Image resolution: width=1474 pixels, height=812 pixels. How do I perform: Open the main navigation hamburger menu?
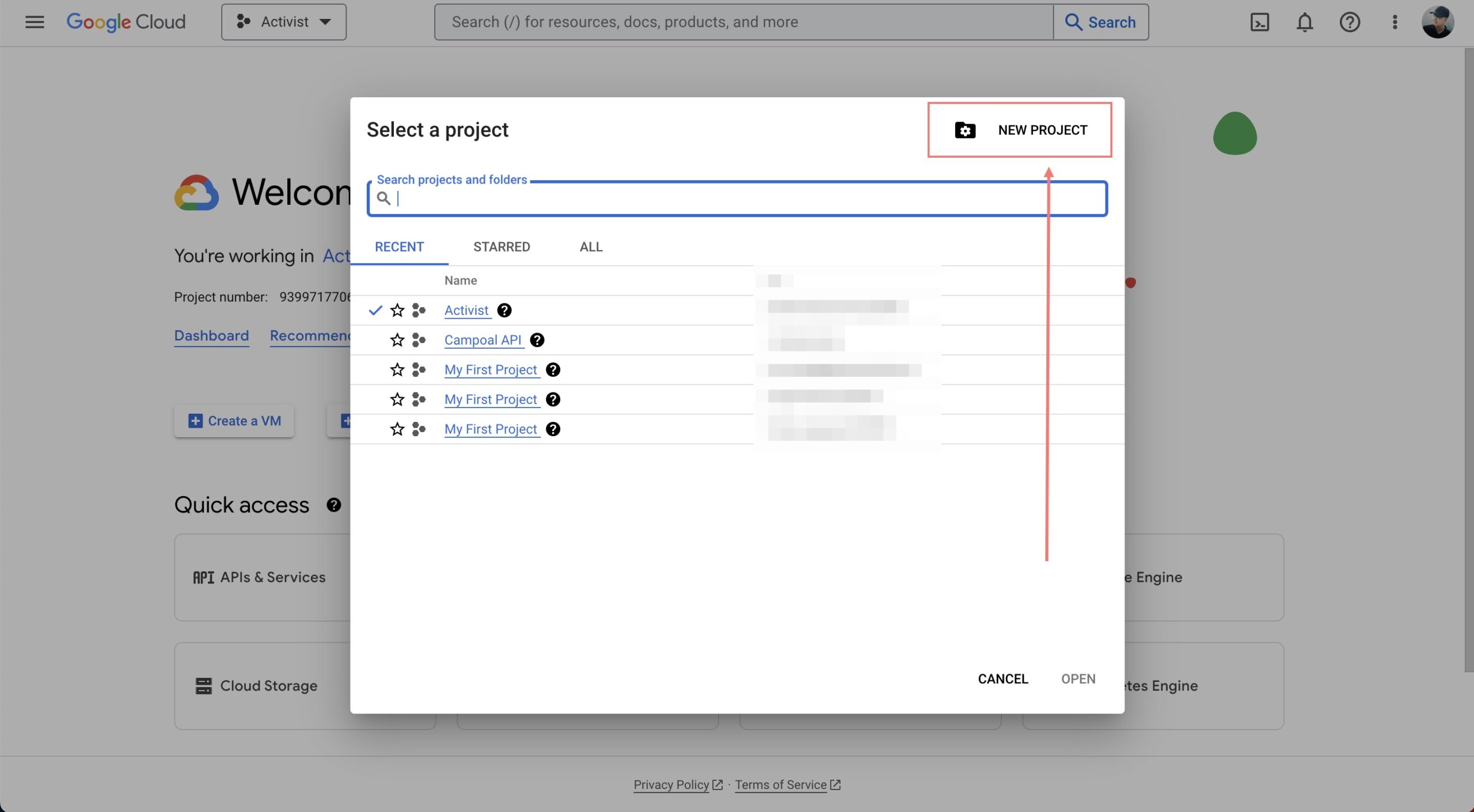point(35,22)
